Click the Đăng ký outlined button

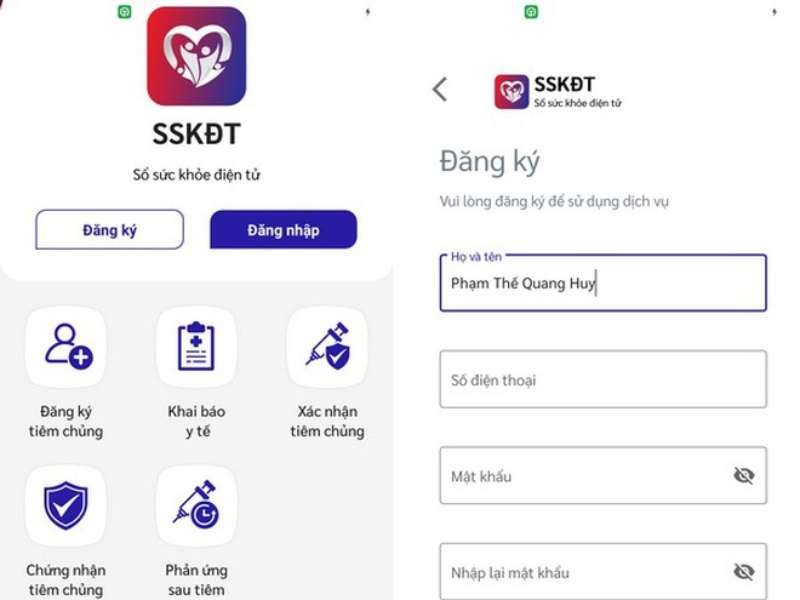tap(110, 230)
